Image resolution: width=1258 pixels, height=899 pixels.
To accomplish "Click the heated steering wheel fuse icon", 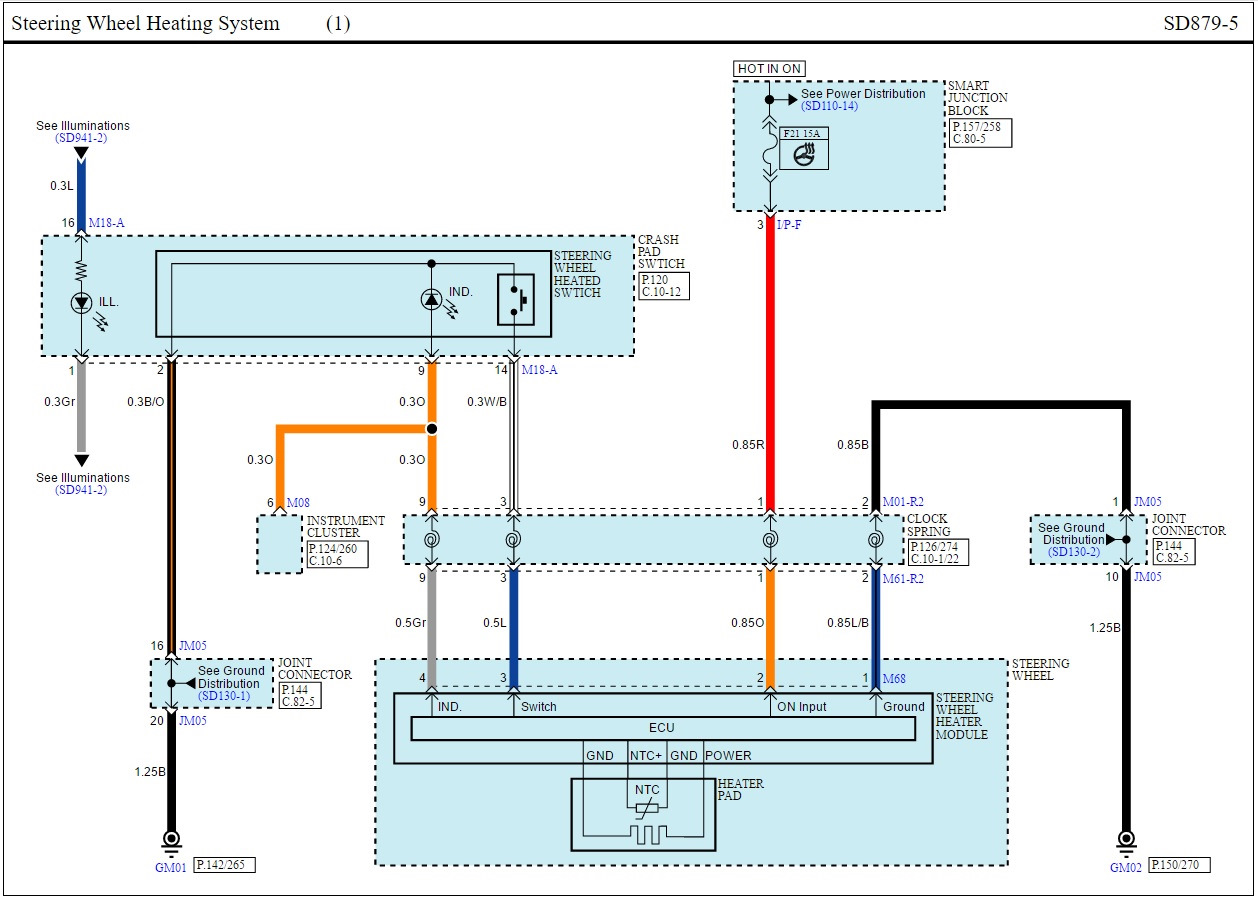I will click(x=803, y=156).
